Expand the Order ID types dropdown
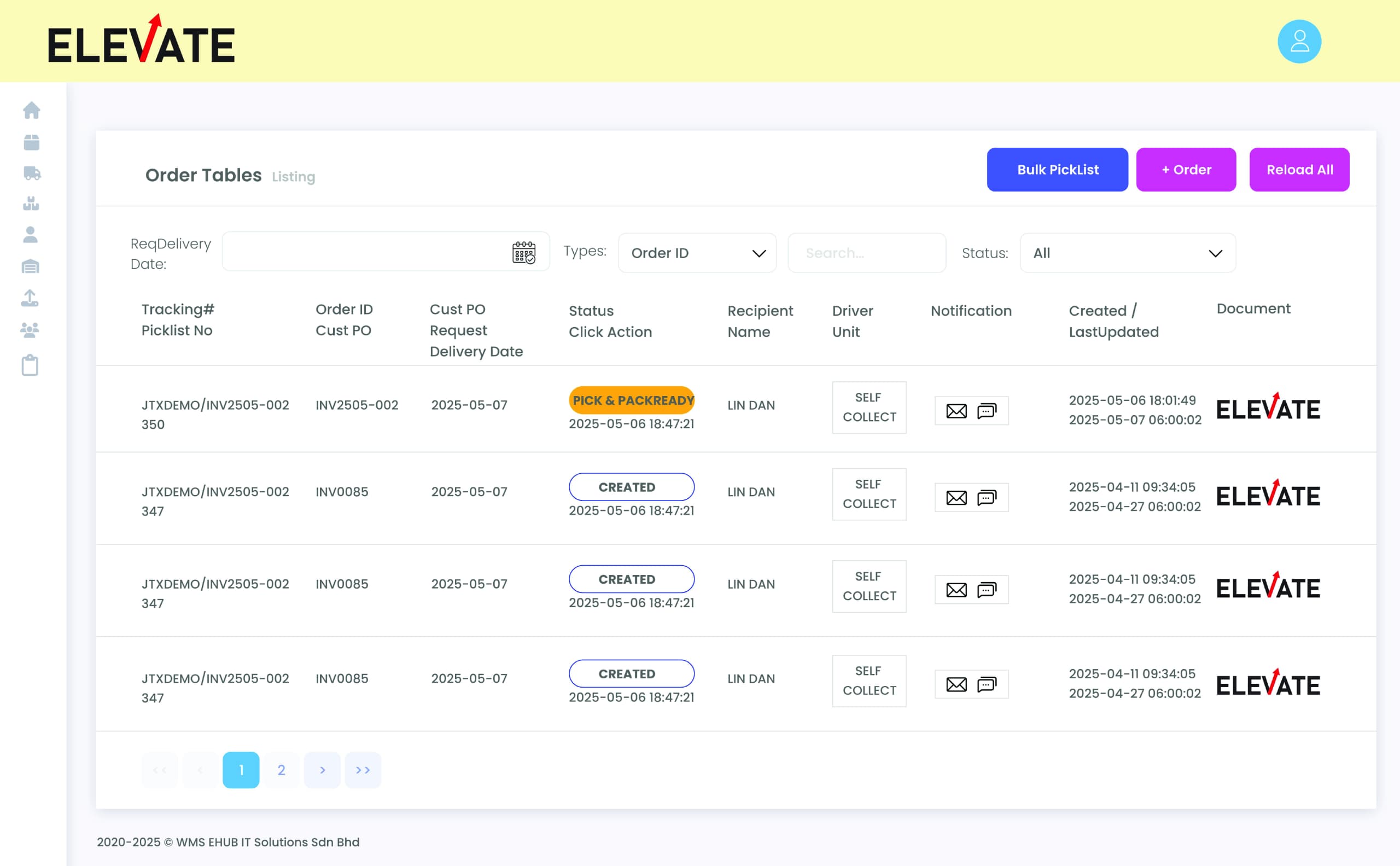Image resolution: width=1400 pixels, height=866 pixels. tap(697, 253)
